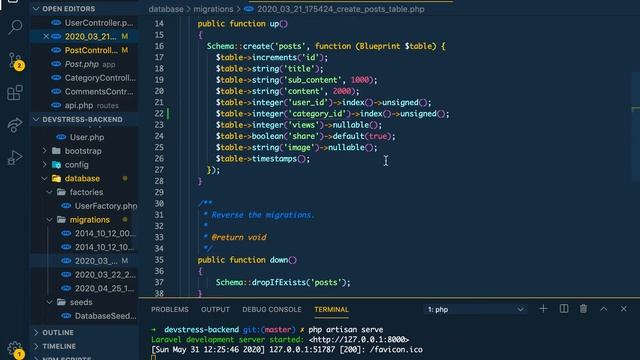The width and height of the screenshot is (640, 360).
Task: Select the 2020_03_... M migration file
Action: click(84, 260)
